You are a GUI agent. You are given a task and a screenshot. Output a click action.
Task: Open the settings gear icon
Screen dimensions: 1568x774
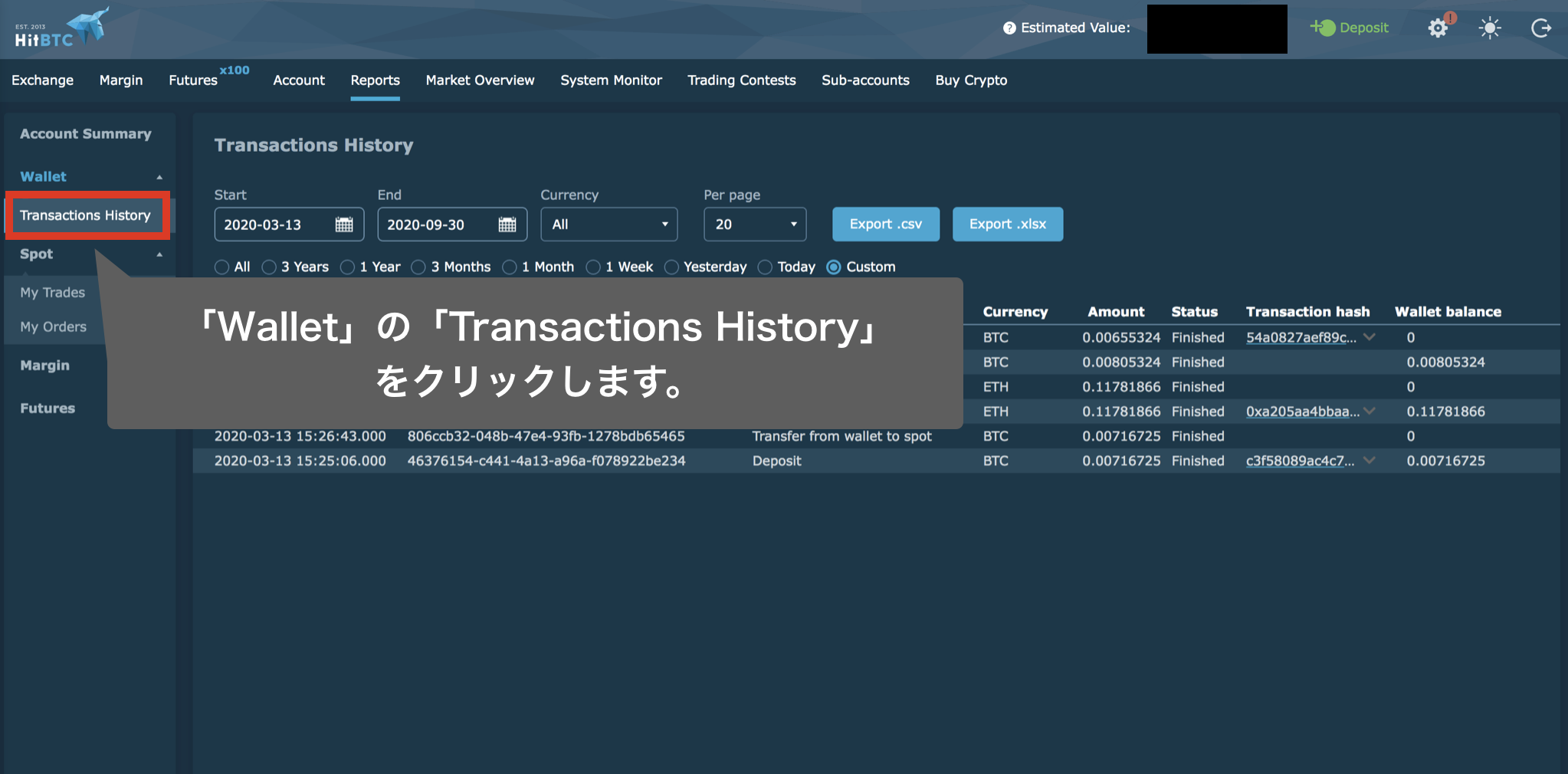(x=1438, y=28)
